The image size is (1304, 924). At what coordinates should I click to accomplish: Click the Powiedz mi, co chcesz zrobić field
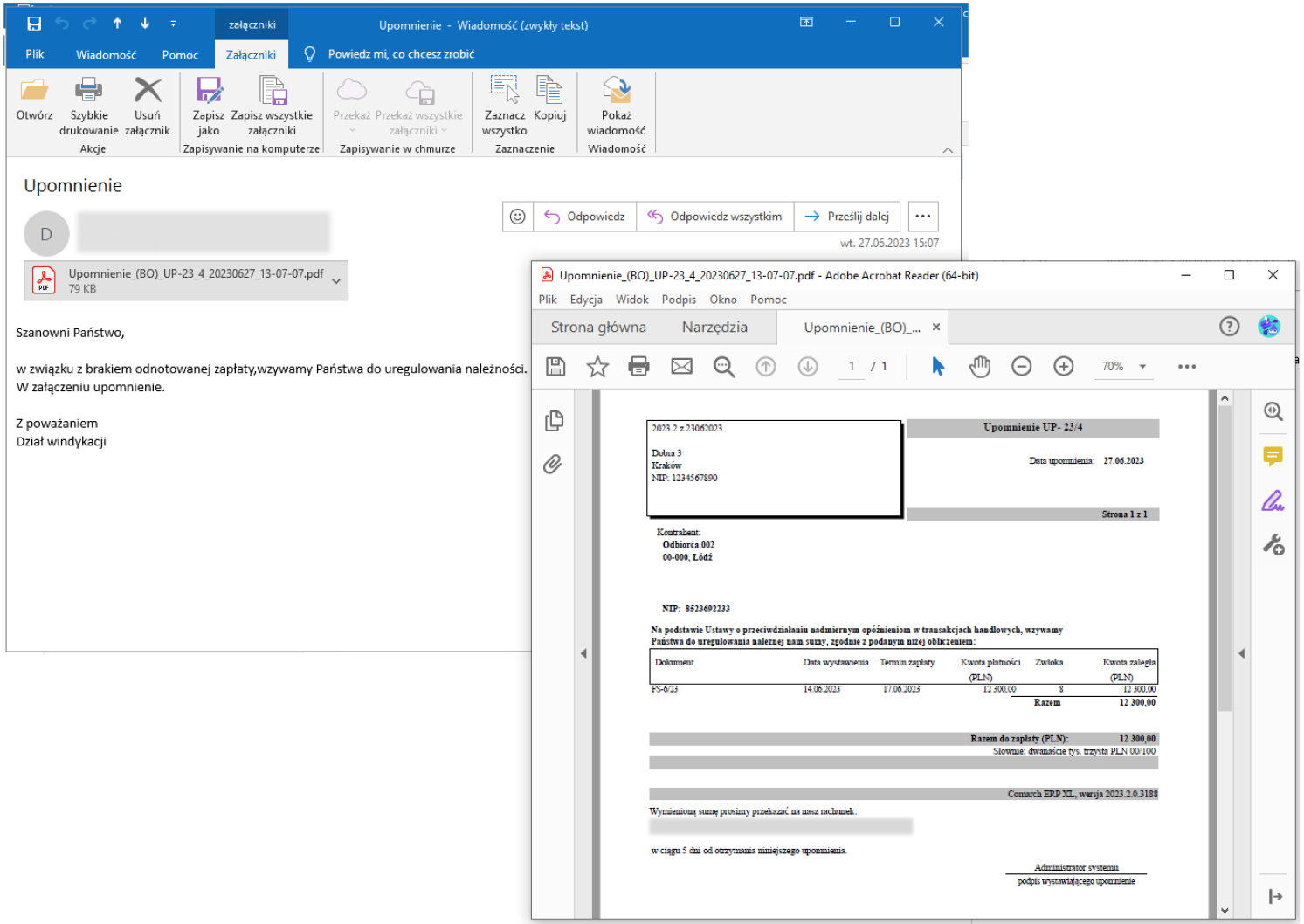(401, 54)
